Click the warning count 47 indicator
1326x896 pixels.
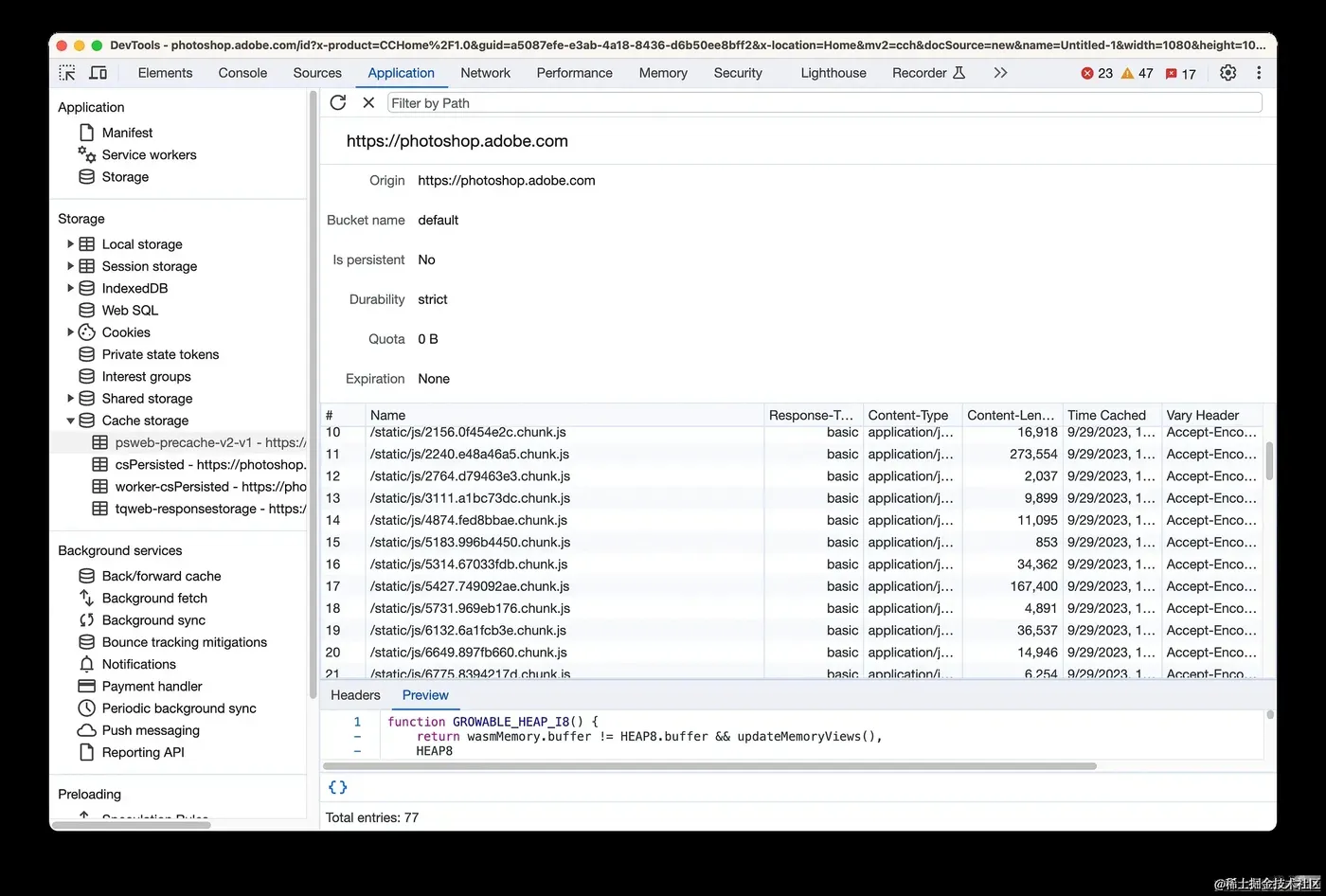point(1137,73)
